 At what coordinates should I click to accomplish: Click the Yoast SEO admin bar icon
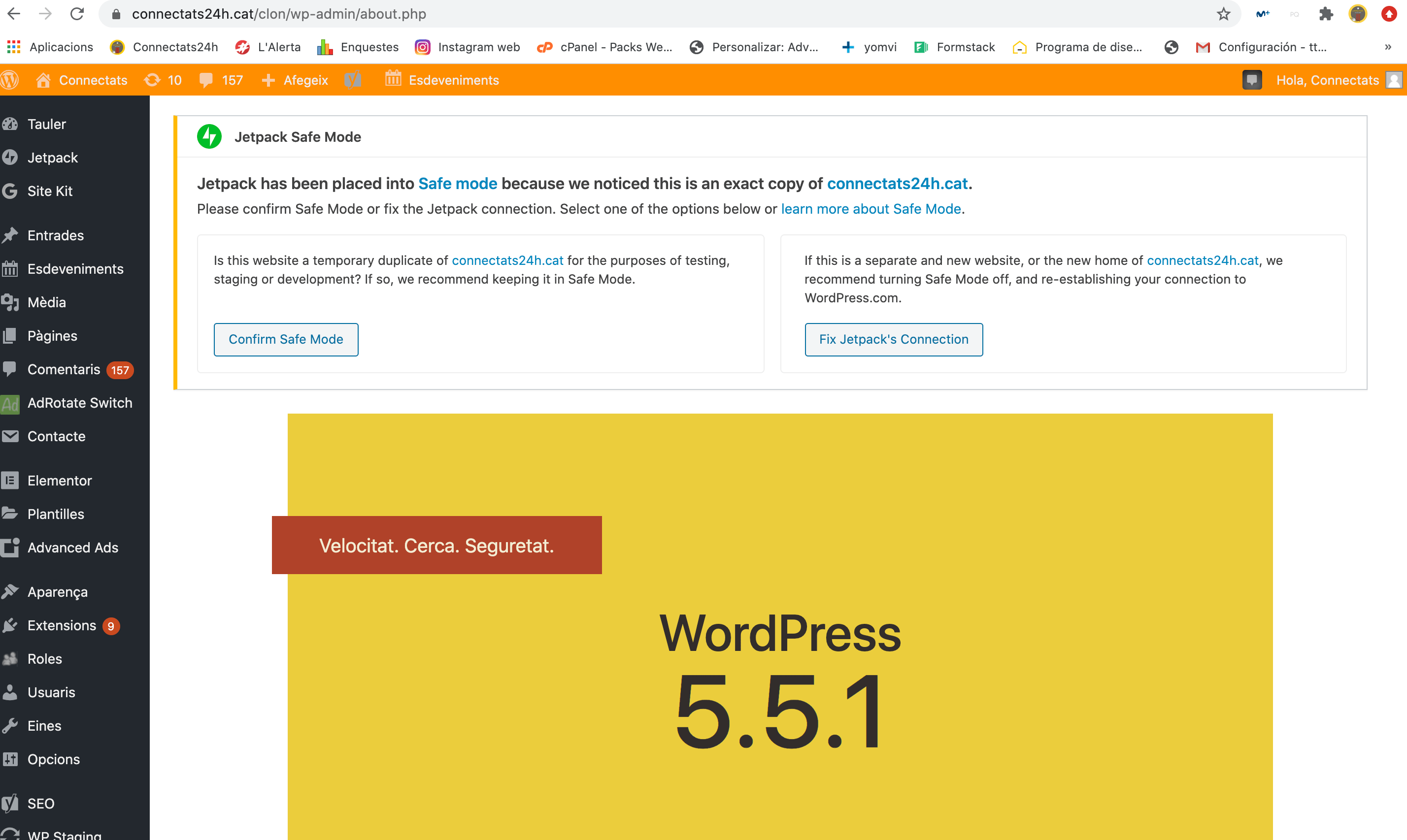click(x=353, y=80)
